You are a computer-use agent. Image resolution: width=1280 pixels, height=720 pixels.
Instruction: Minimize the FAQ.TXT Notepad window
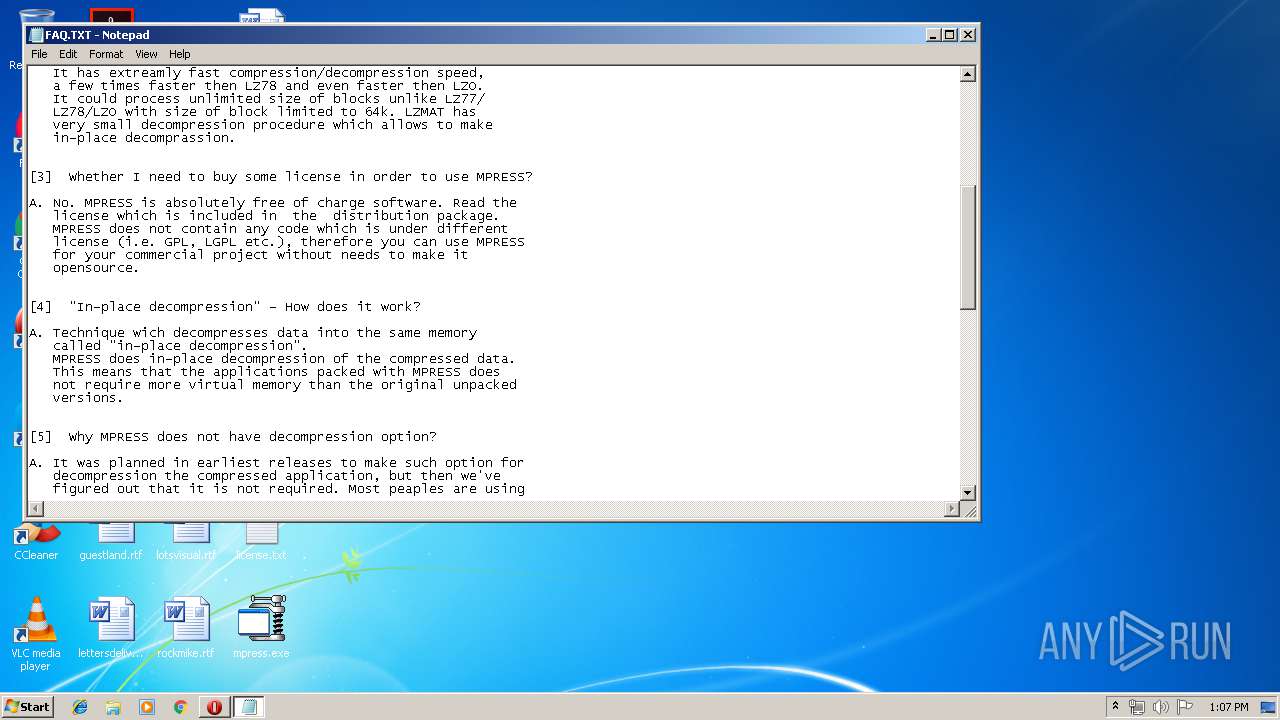tap(933, 35)
